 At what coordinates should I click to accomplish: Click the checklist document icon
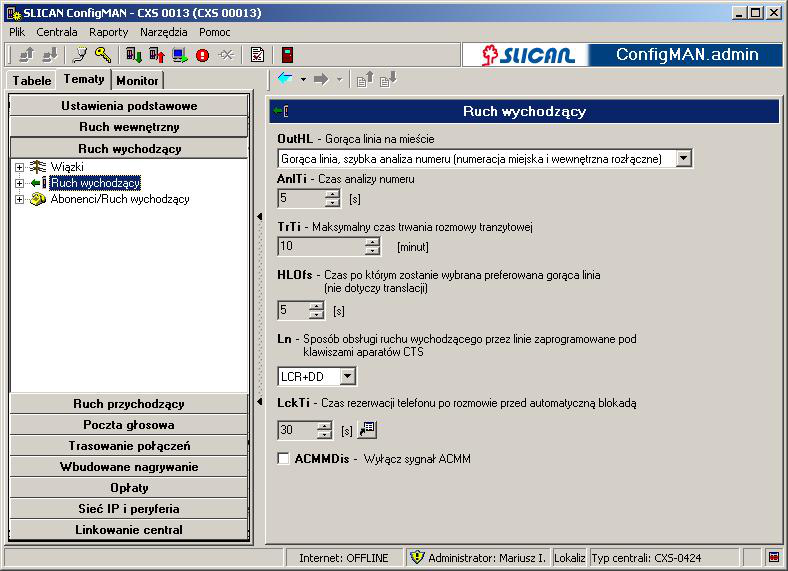click(x=257, y=55)
